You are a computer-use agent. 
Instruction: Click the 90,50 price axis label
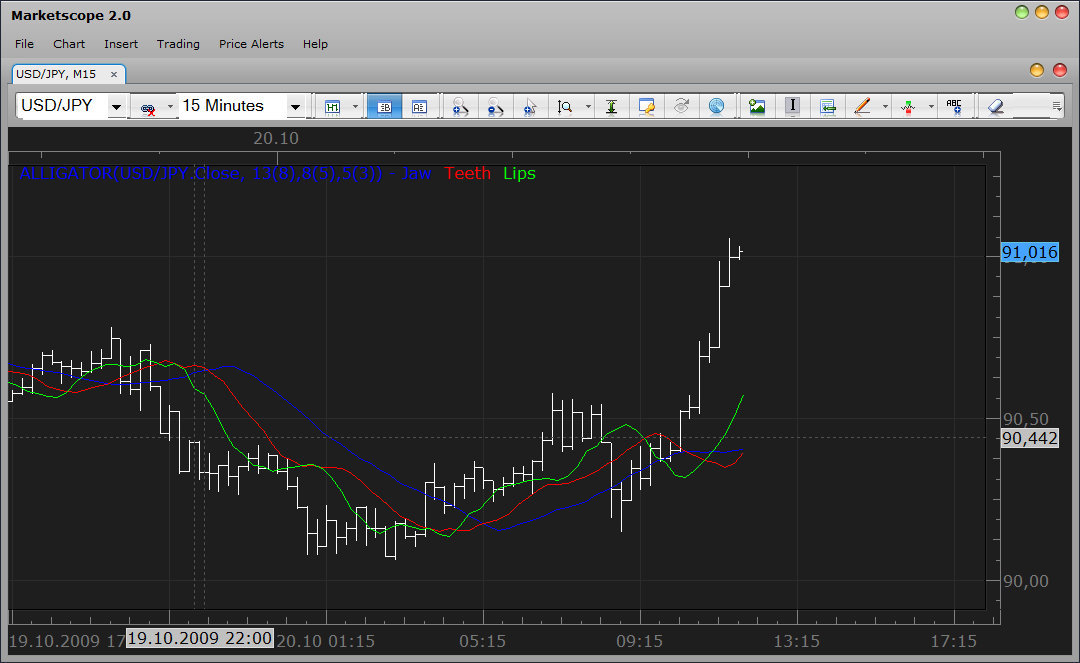[x=1025, y=419]
